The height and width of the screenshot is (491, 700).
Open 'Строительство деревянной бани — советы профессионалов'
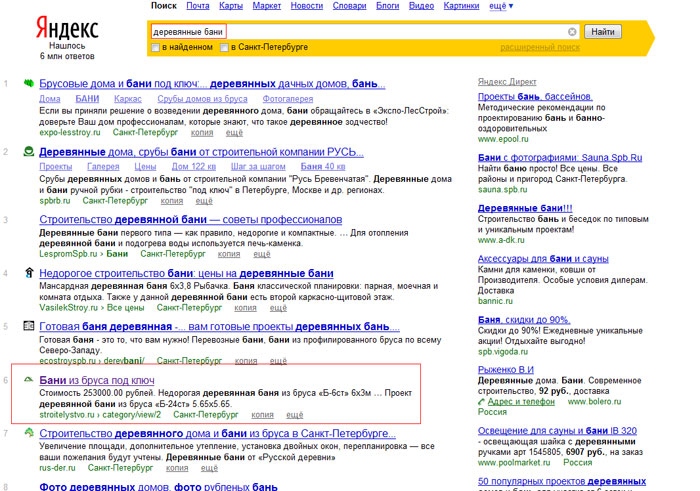click(x=191, y=220)
